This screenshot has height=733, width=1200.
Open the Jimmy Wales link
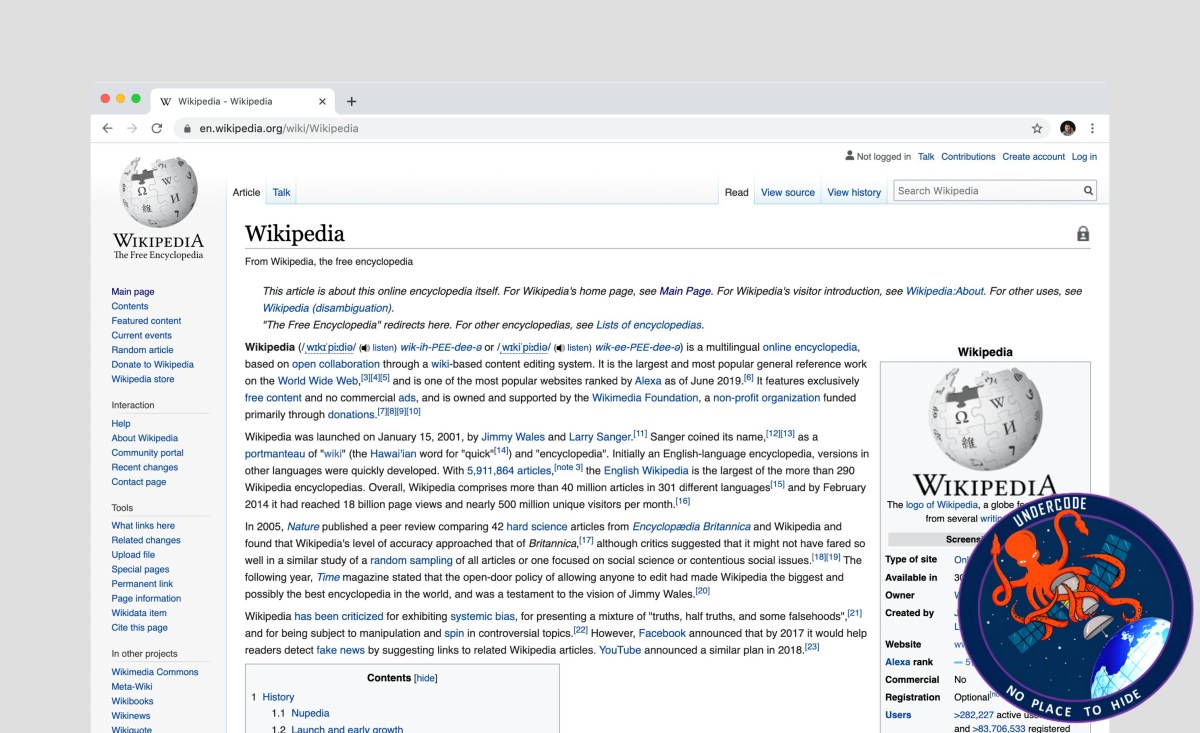[513, 437]
